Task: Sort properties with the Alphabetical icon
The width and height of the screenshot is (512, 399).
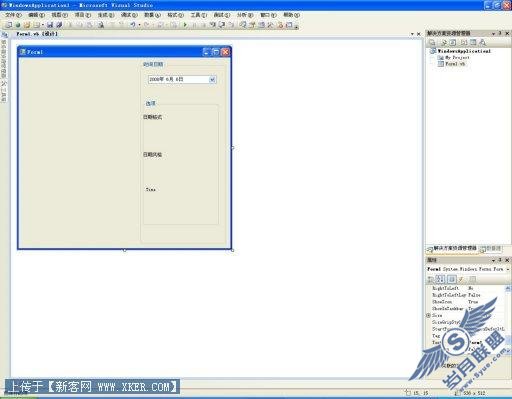Action: [x=440, y=279]
